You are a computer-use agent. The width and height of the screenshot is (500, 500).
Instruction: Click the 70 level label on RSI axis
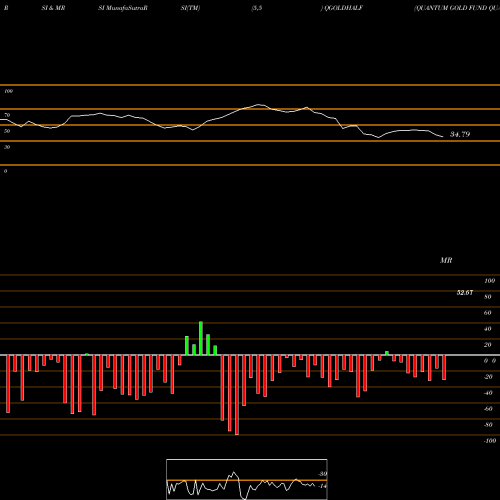pyautogui.click(x=7, y=115)
